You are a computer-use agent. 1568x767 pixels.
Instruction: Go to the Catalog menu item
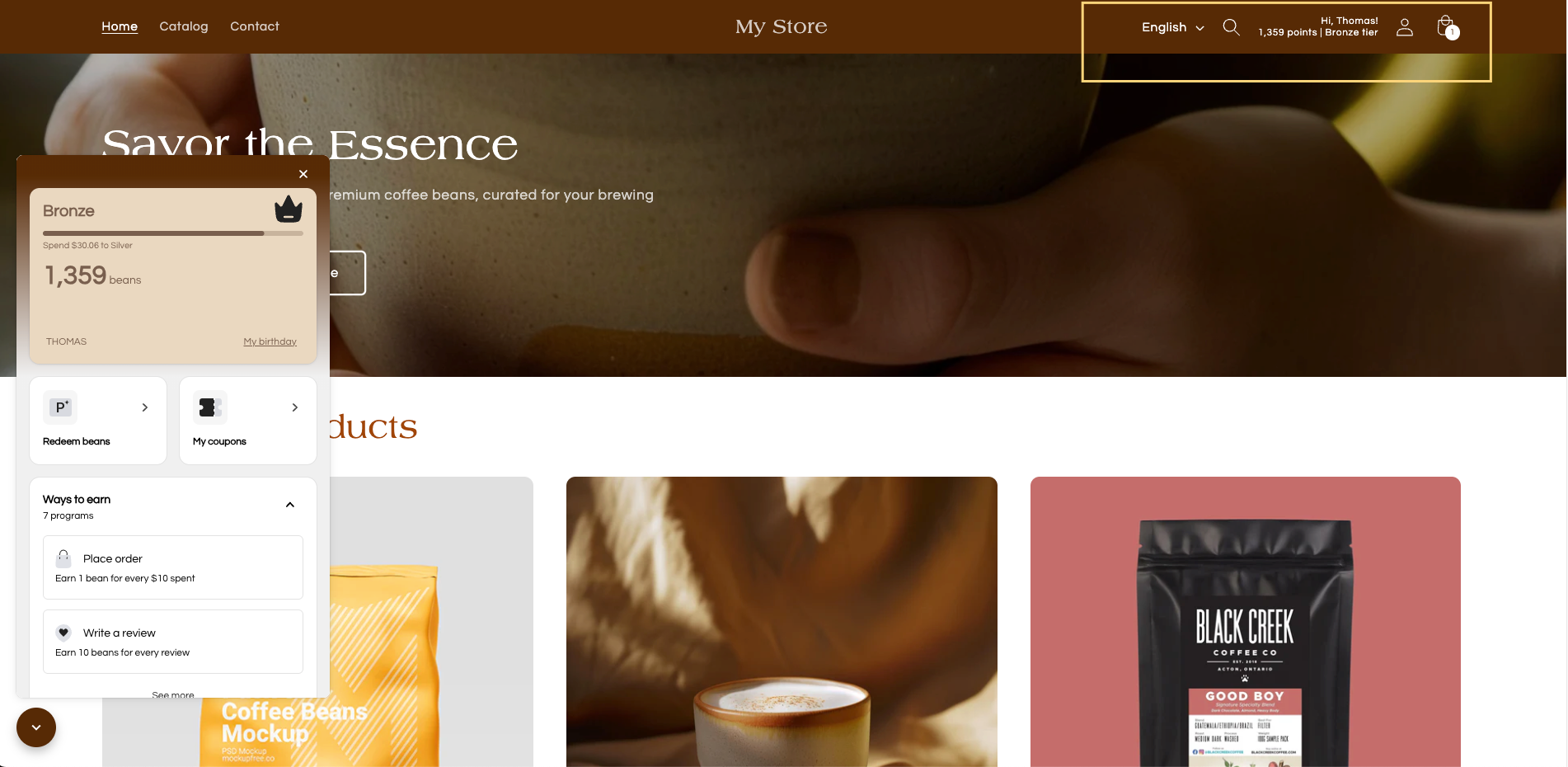click(x=184, y=26)
